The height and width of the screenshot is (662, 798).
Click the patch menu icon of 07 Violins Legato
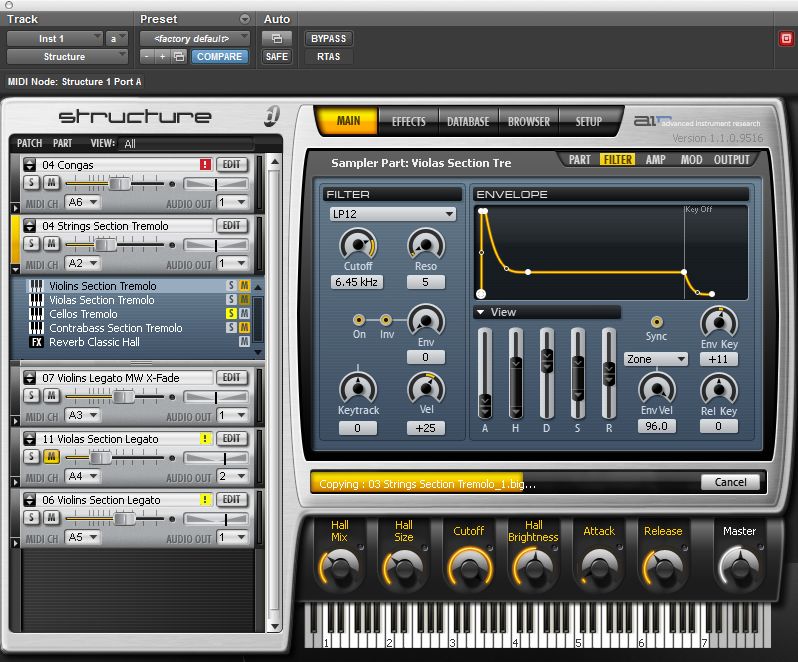[x=30, y=378]
